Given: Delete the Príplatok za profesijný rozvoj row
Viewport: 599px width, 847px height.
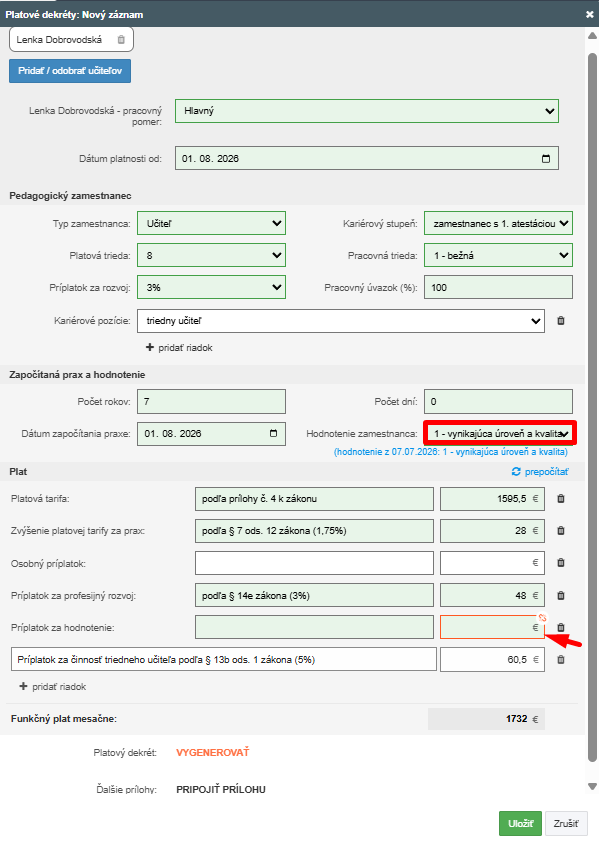Looking at the screenshot, I should (561, 595).
